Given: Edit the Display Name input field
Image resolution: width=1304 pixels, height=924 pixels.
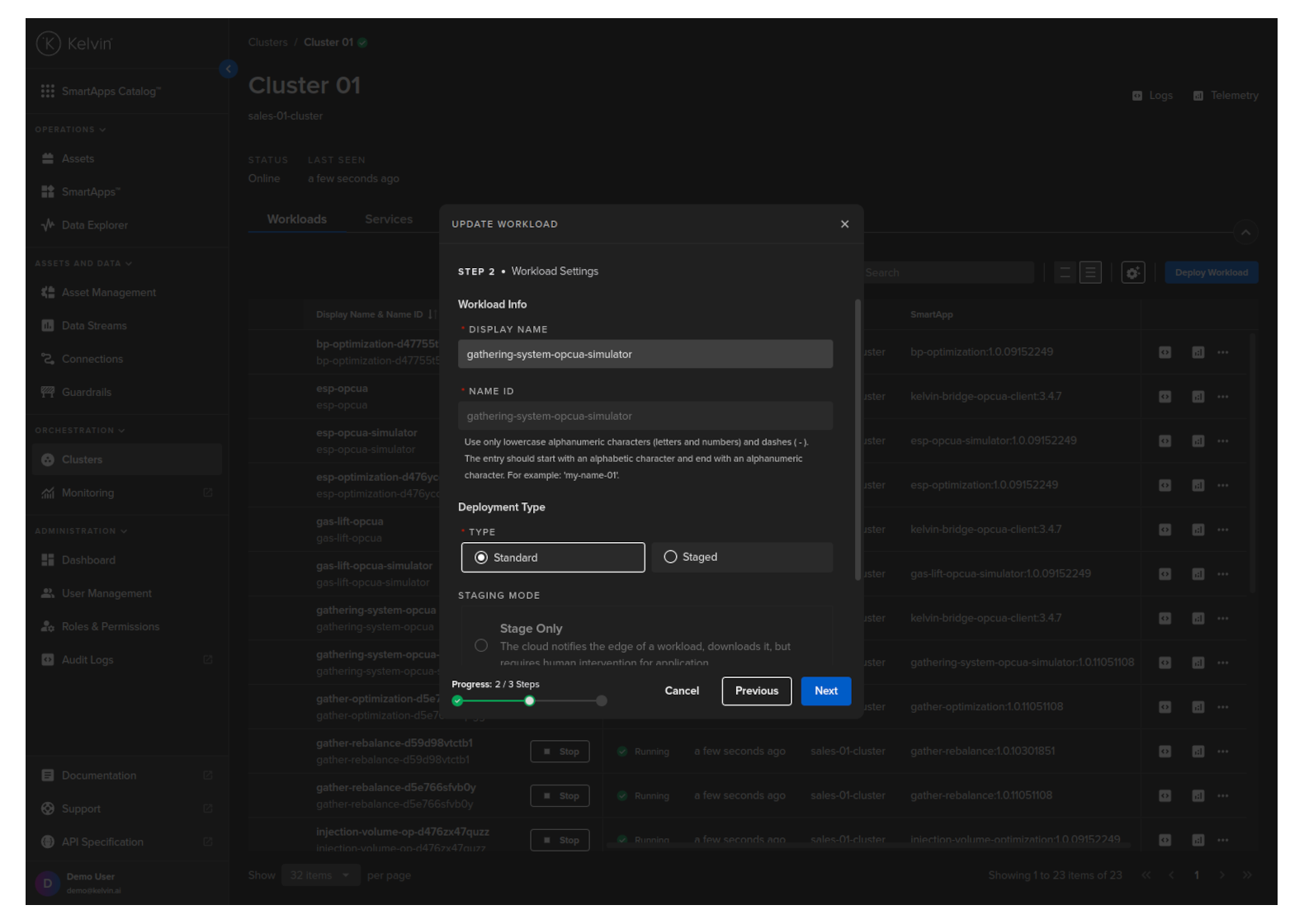Looking at the screenshot, I should (645, 355).
